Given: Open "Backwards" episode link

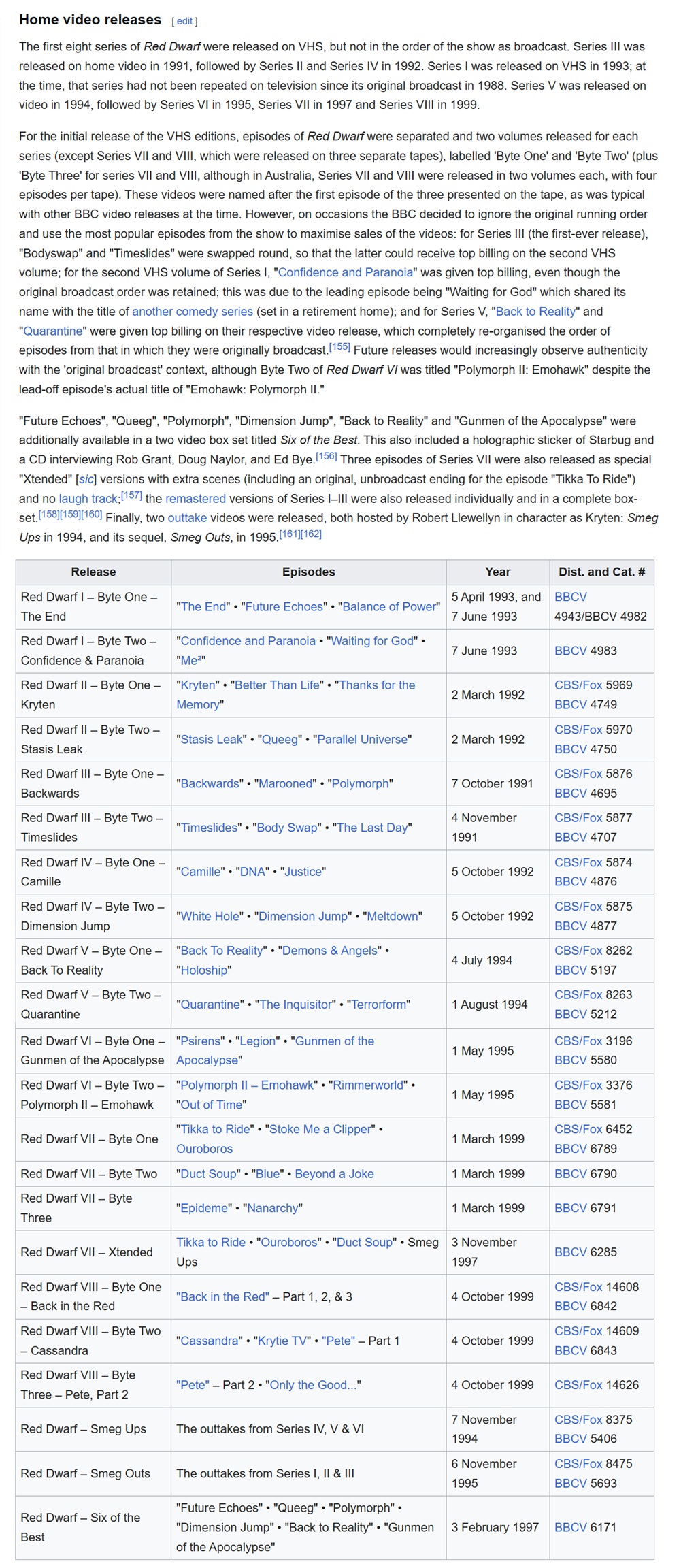Looking at the screenshot, I should tap(210, 784).
